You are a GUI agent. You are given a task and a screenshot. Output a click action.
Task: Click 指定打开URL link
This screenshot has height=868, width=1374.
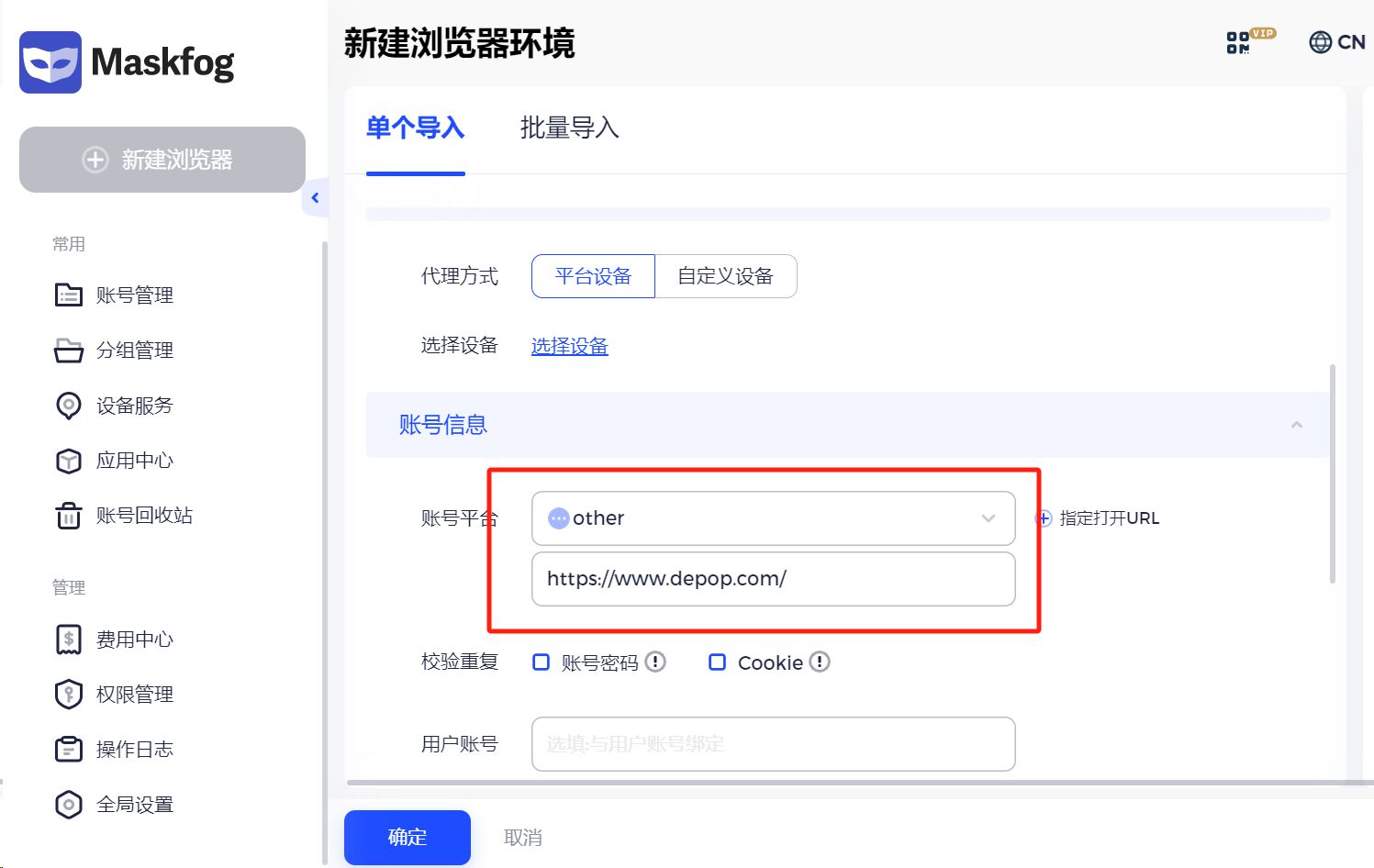pyautogui.click(x=1109, y=518)
